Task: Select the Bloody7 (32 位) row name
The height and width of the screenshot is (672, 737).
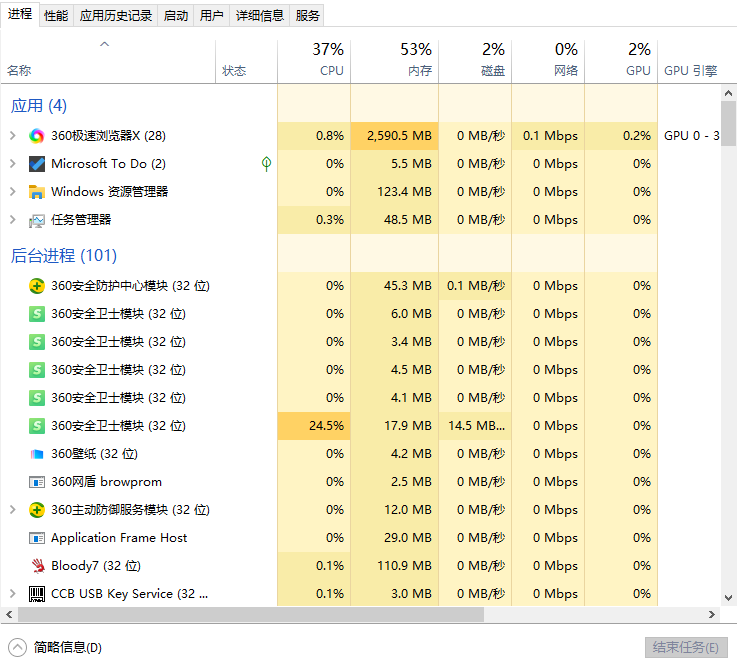Action: click(x=96, y=566)
